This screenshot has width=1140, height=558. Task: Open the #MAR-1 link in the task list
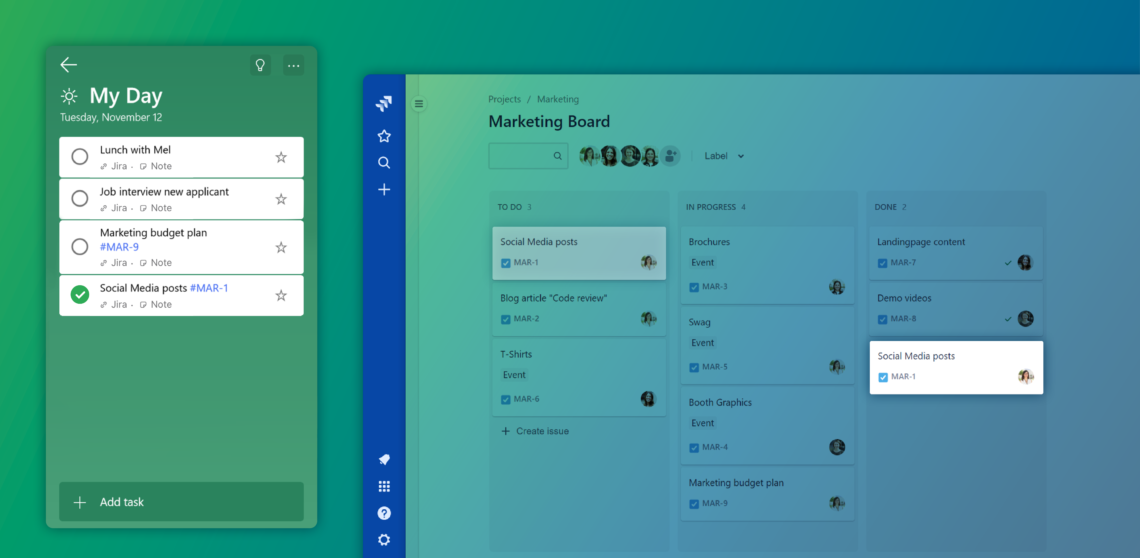coord(209,288)
